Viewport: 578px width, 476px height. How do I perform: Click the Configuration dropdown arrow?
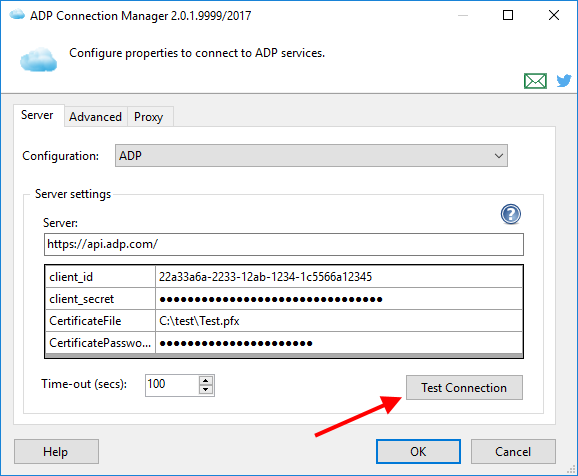point(498,156)
